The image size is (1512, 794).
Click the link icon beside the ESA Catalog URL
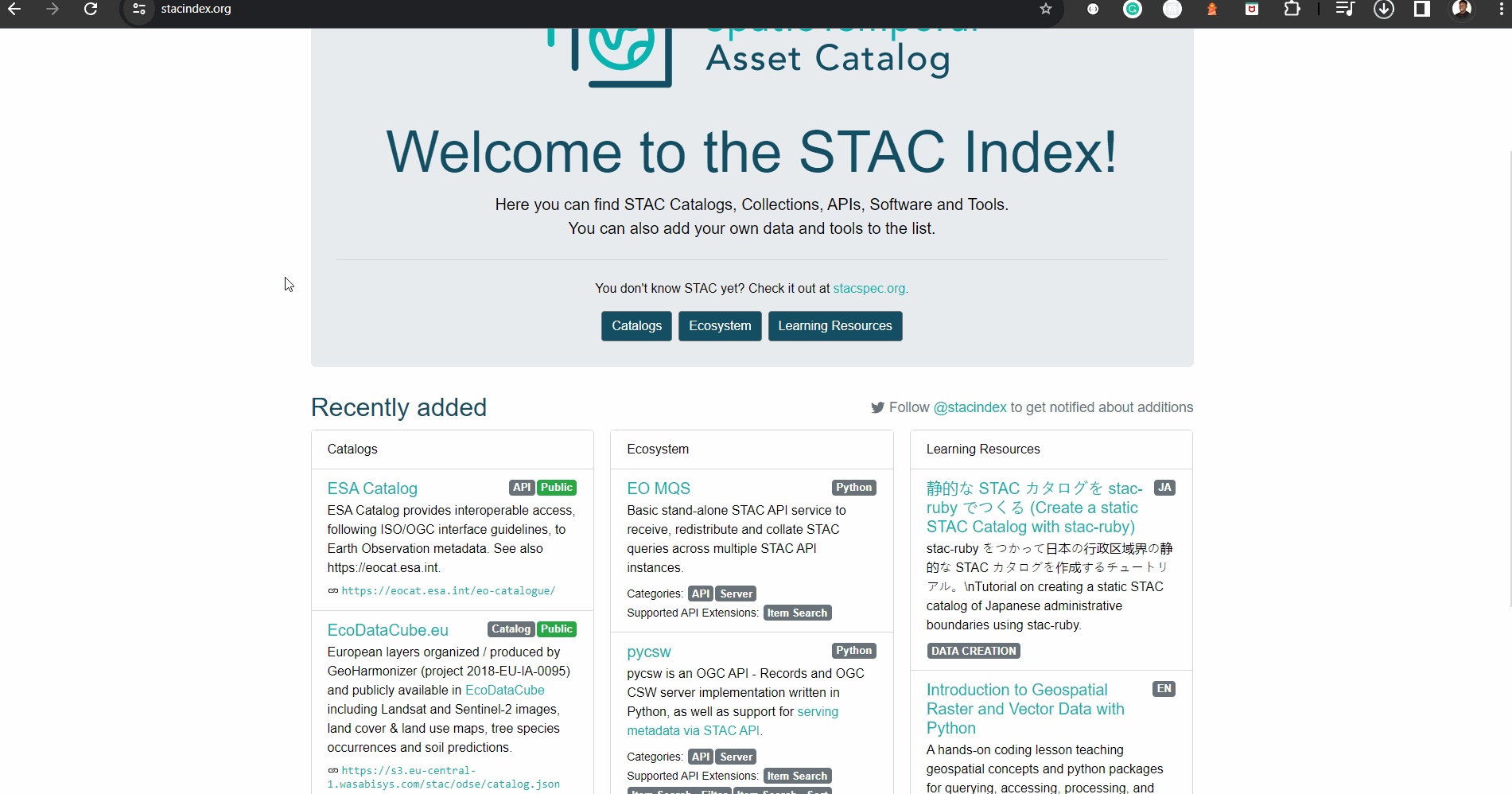(x=332, y=590)
